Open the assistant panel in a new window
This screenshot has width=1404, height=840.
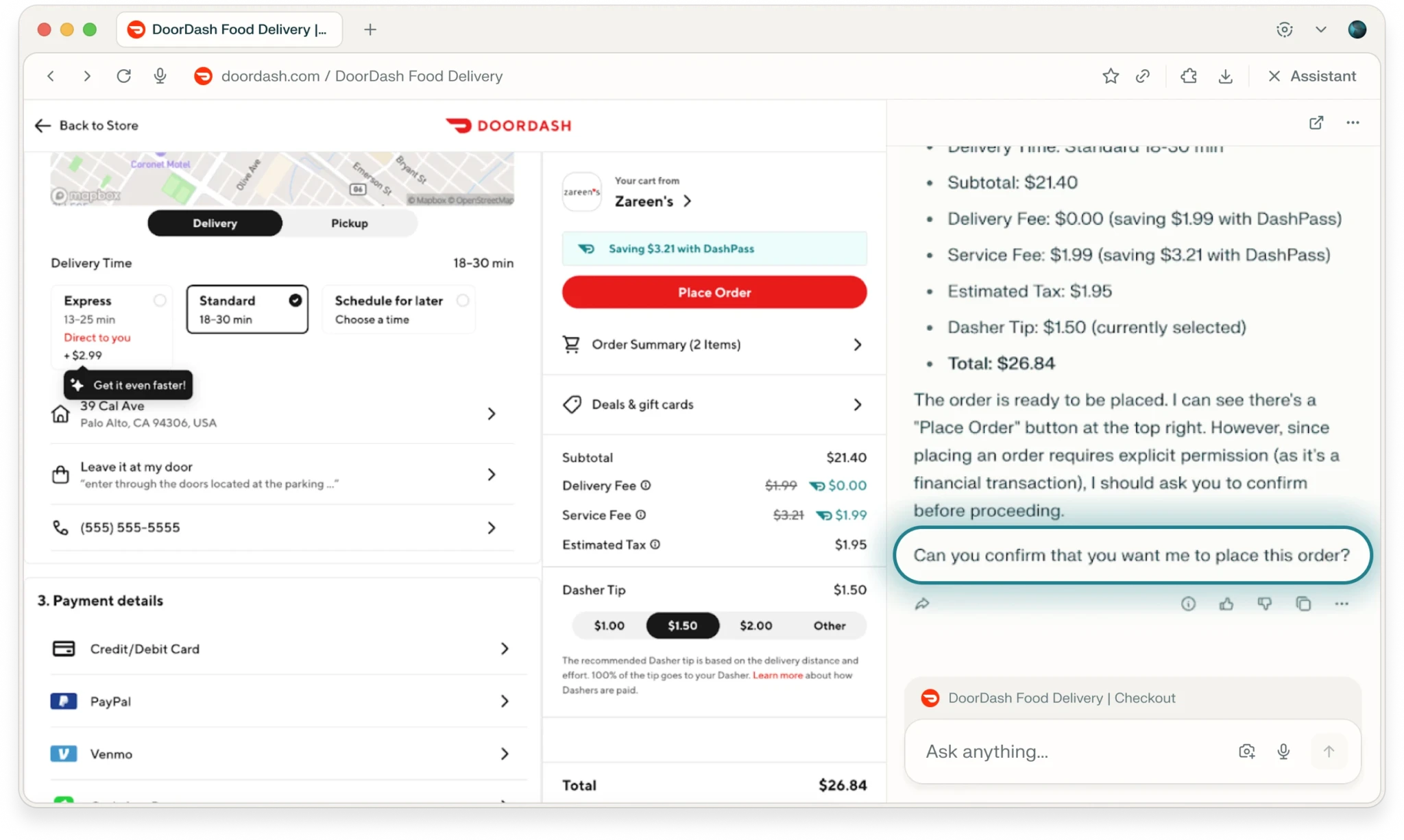point(1316,122)
